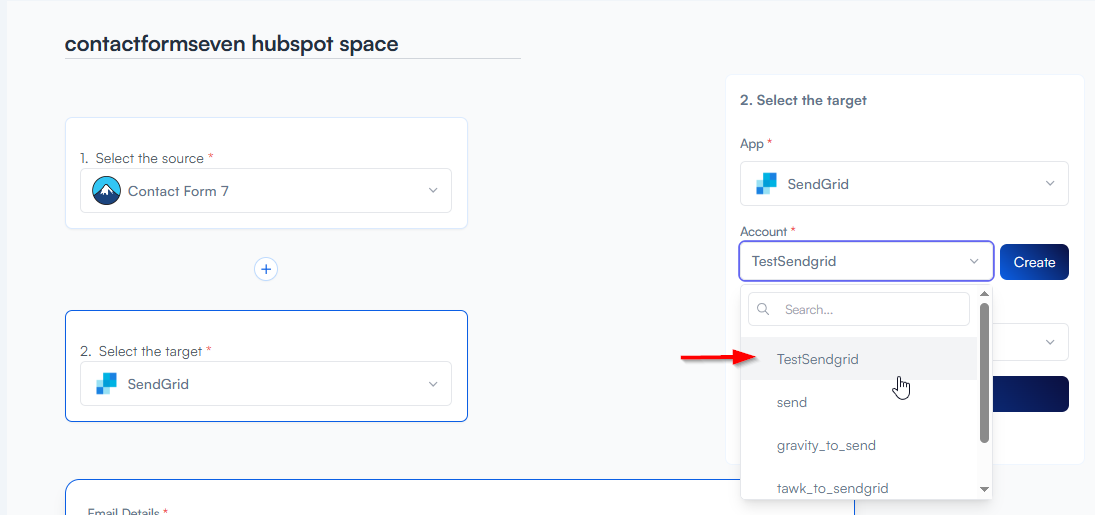Select the "send" account from the list
1095x515 pixels.
792,402
